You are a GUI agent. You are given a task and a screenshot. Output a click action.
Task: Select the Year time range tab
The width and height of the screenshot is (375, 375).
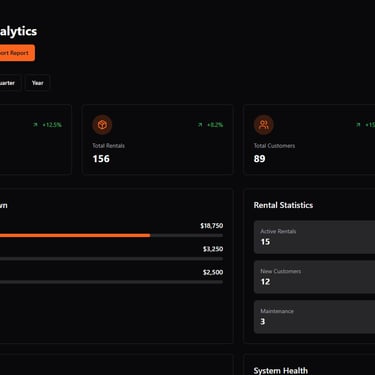coord(37,83)
